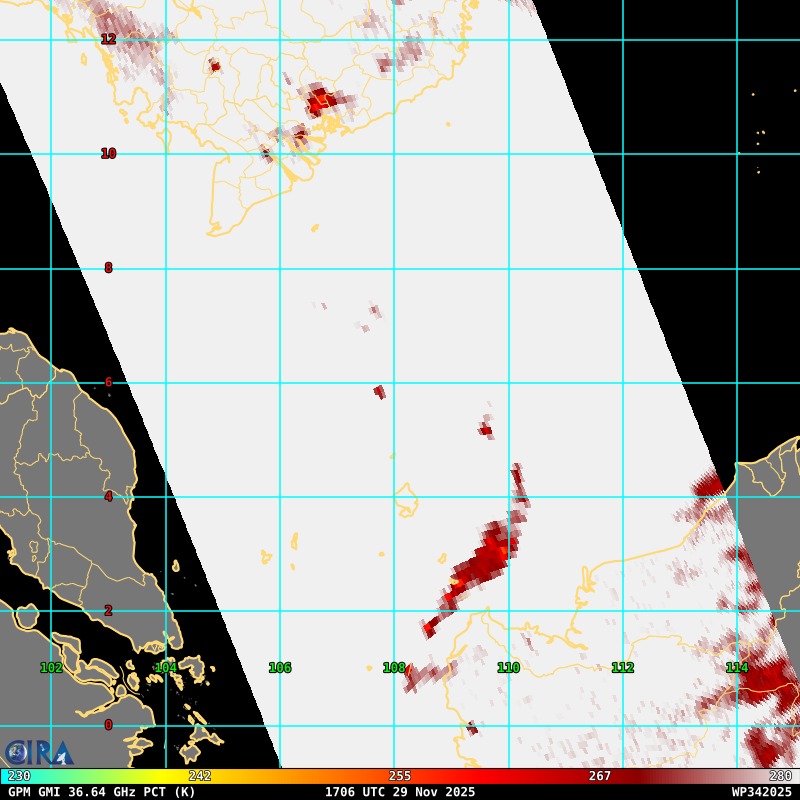Click the 267 value on color scale
The width and height of the screenshot is (800, 800).
coord(600,776)
